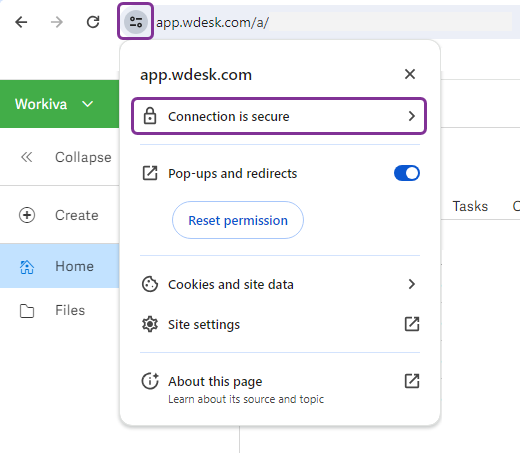Open the Workiva workspace dropdown
The height and width of the screenshot is (453, 520).
point(54,104)
